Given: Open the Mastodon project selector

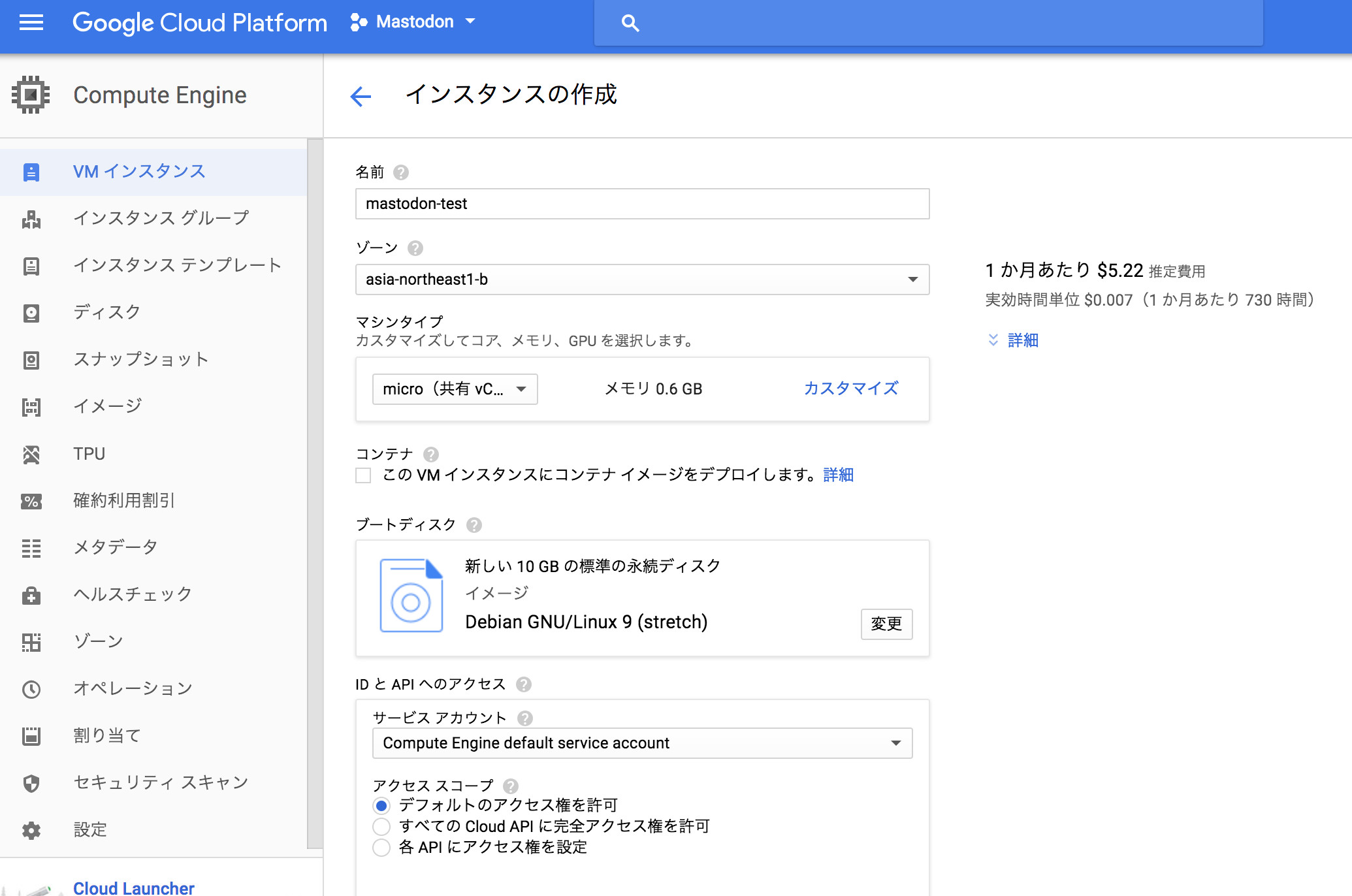Looking at the screenshot, I should click(x=413, y=22).
